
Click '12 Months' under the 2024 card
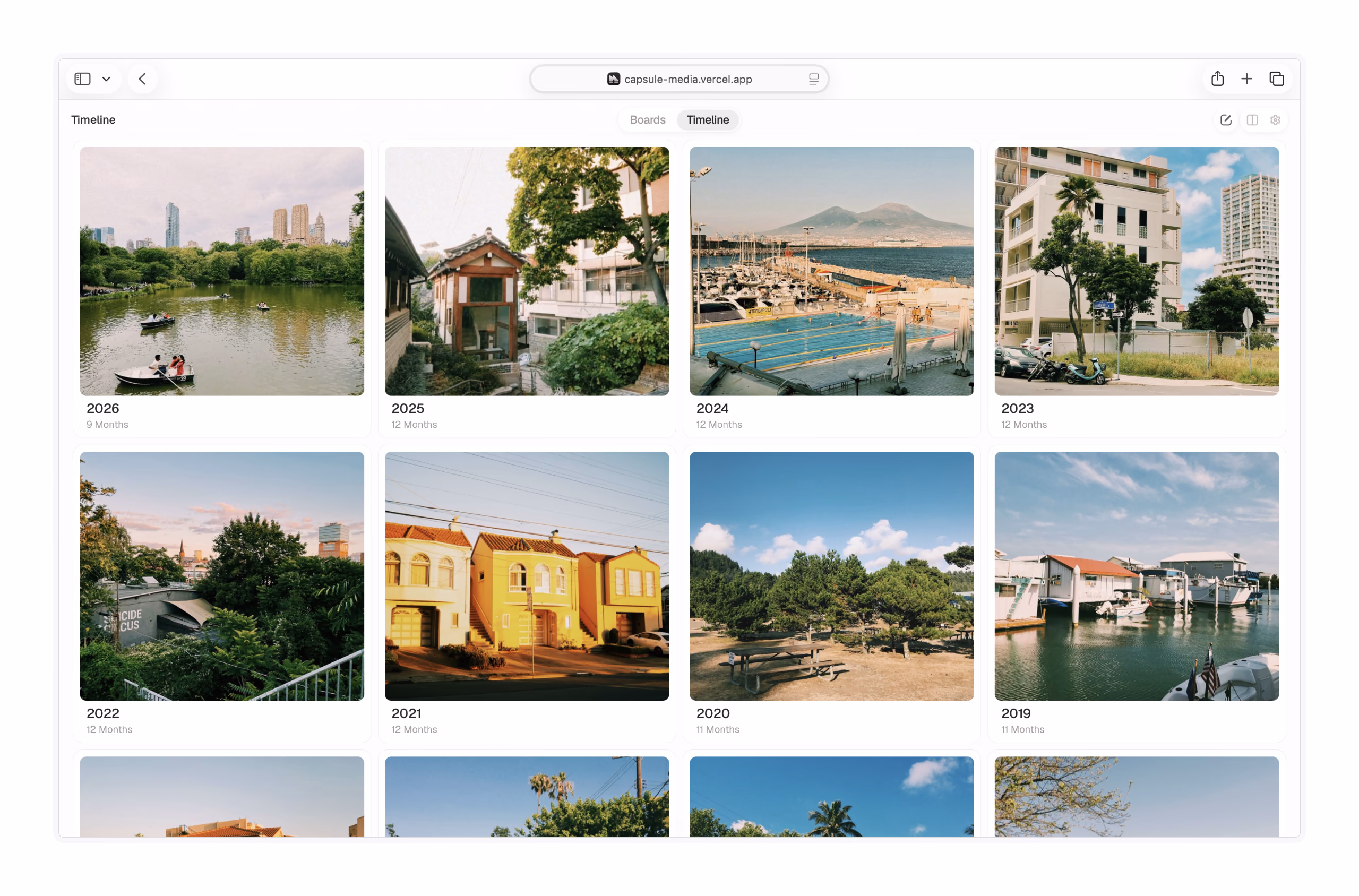coord(719,425)
